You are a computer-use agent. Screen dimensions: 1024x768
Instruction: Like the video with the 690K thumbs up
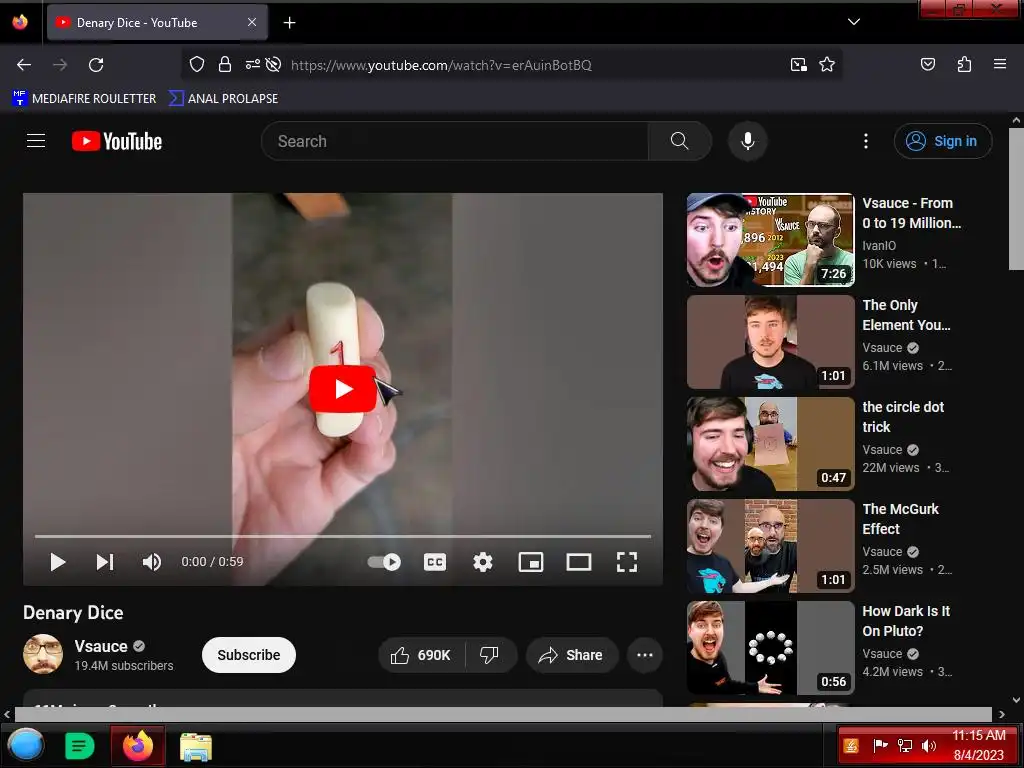pyautogui.click(x=421, y=655)
